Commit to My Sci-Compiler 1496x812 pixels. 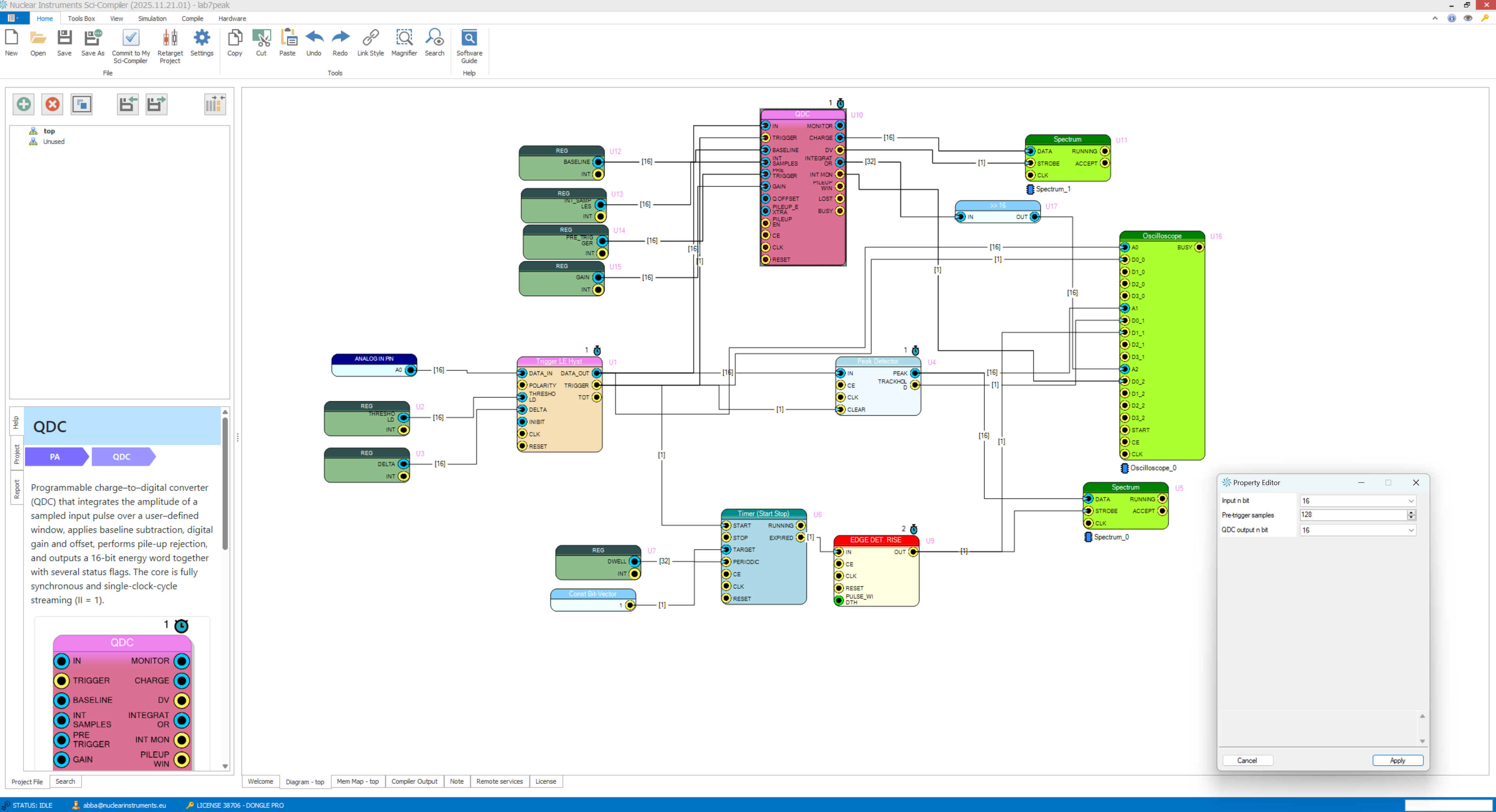(x=131, y=46)
